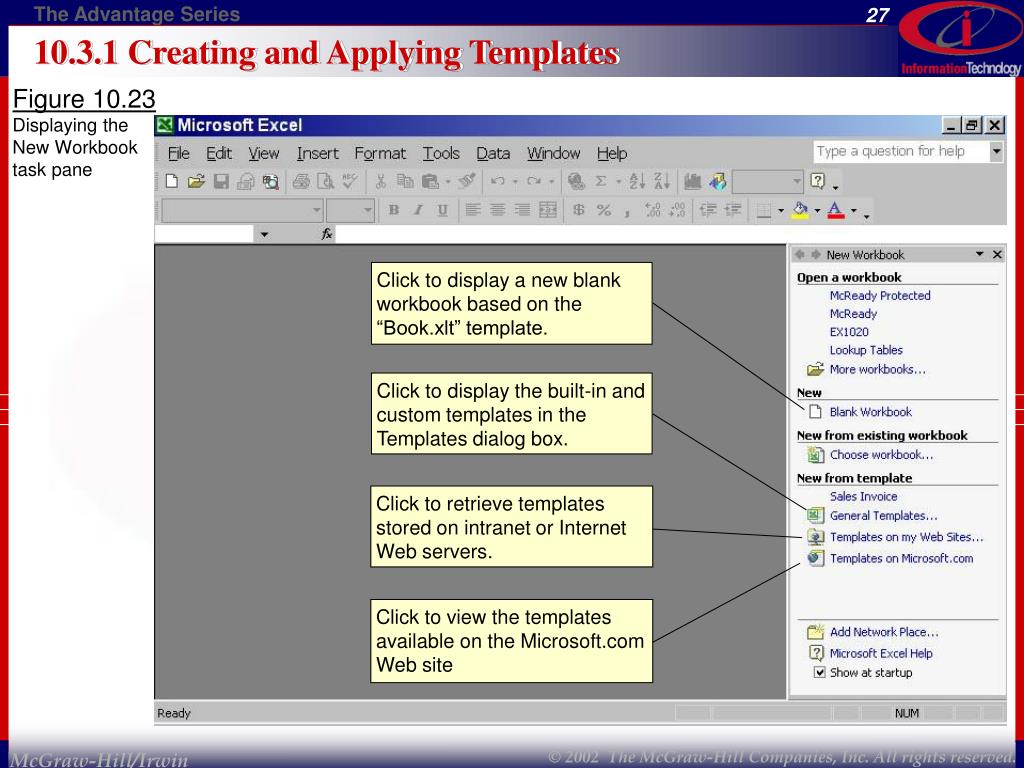This screenshot has height=768, width=1024.
Task: Expand the Font Color dropdown arrow
Action: pyautogui.click(x=854, y=210)
